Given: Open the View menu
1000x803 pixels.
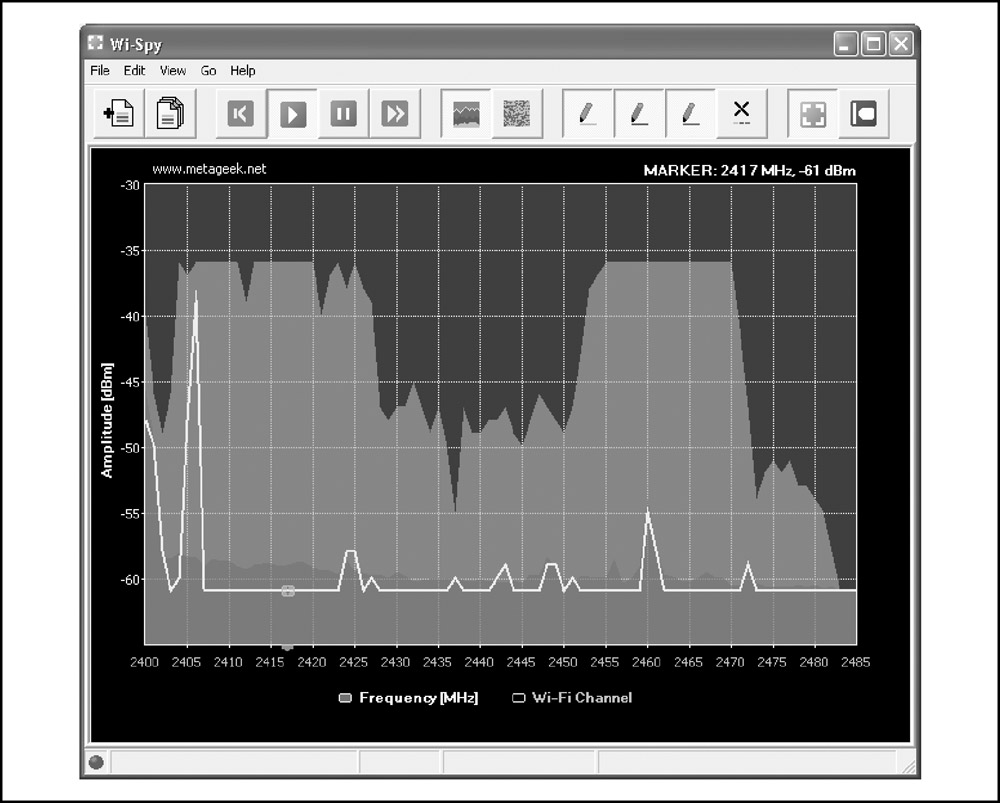Looking at the screenshot, I should (173, 71).
